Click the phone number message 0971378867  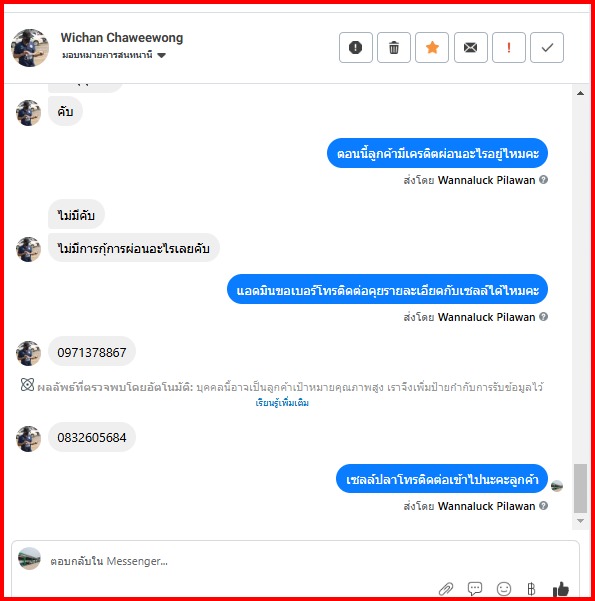point(92,352)
